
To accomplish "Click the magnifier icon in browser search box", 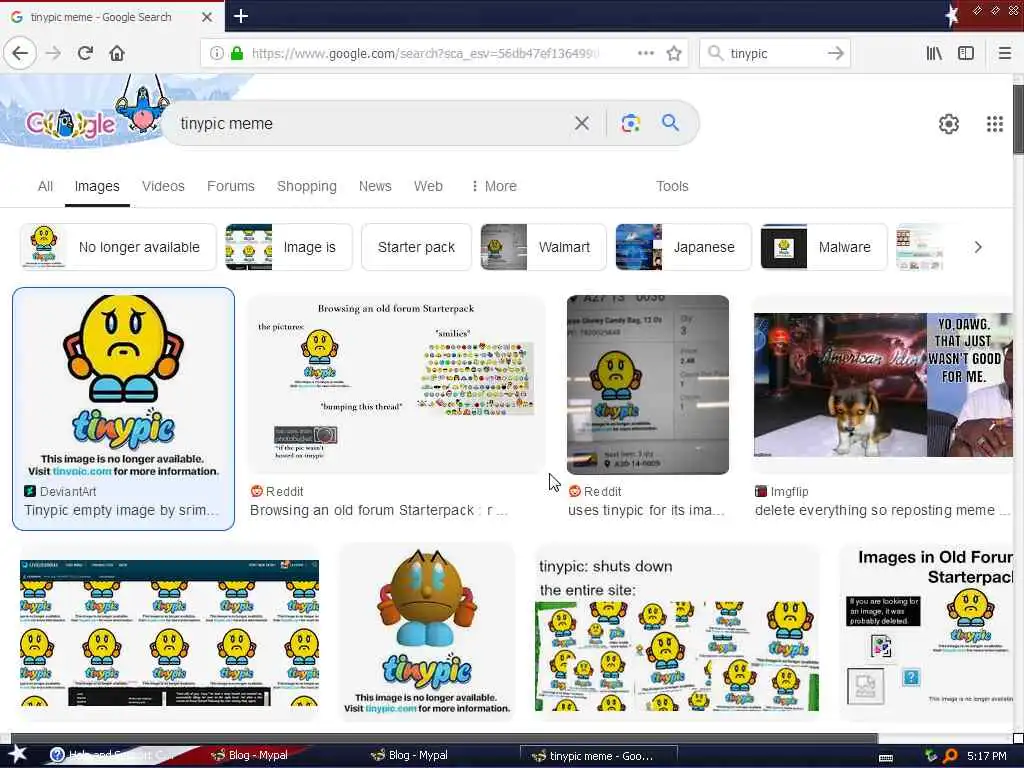I will tap(715, 53).
